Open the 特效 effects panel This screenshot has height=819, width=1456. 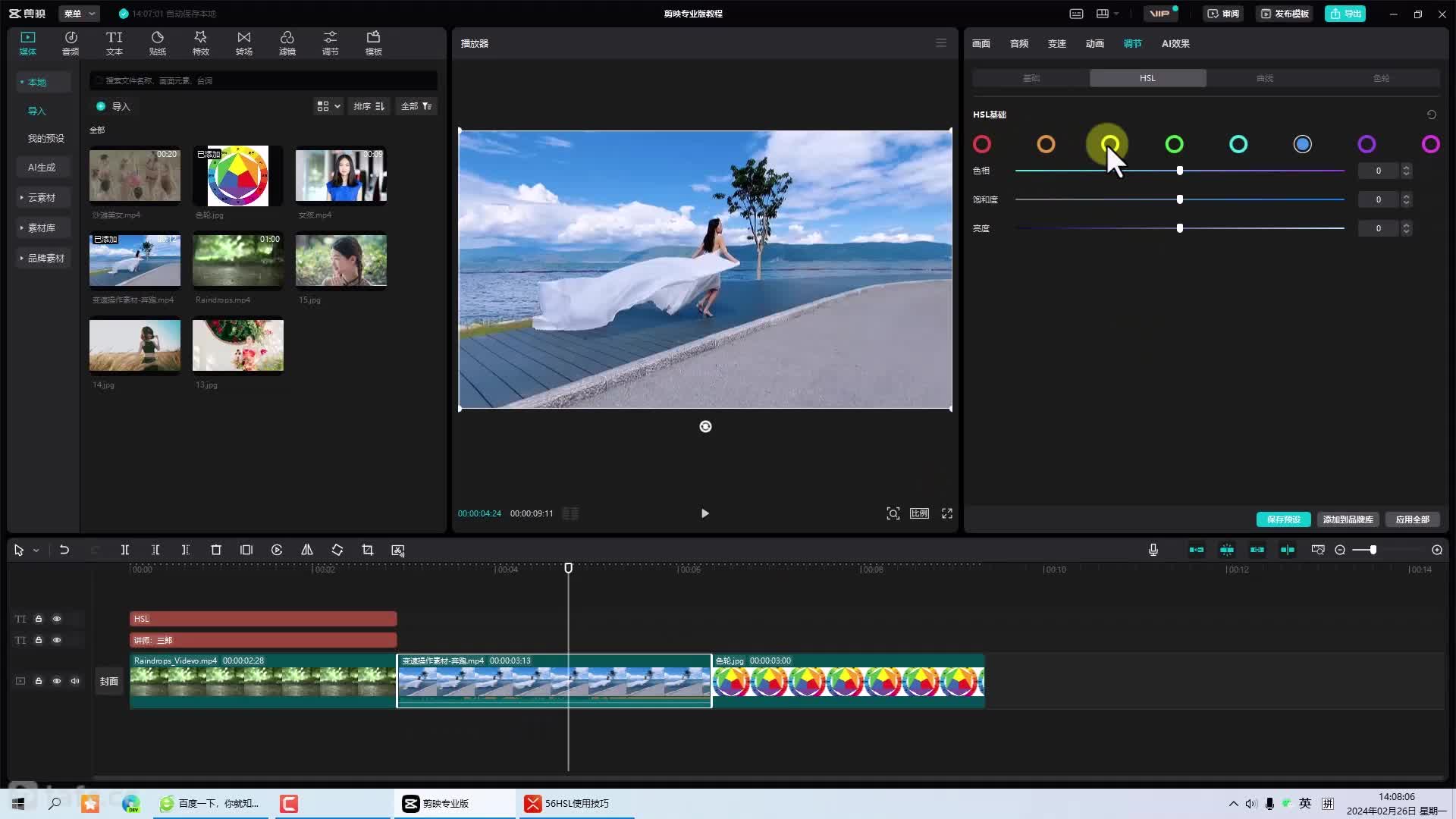click(200, 43)
